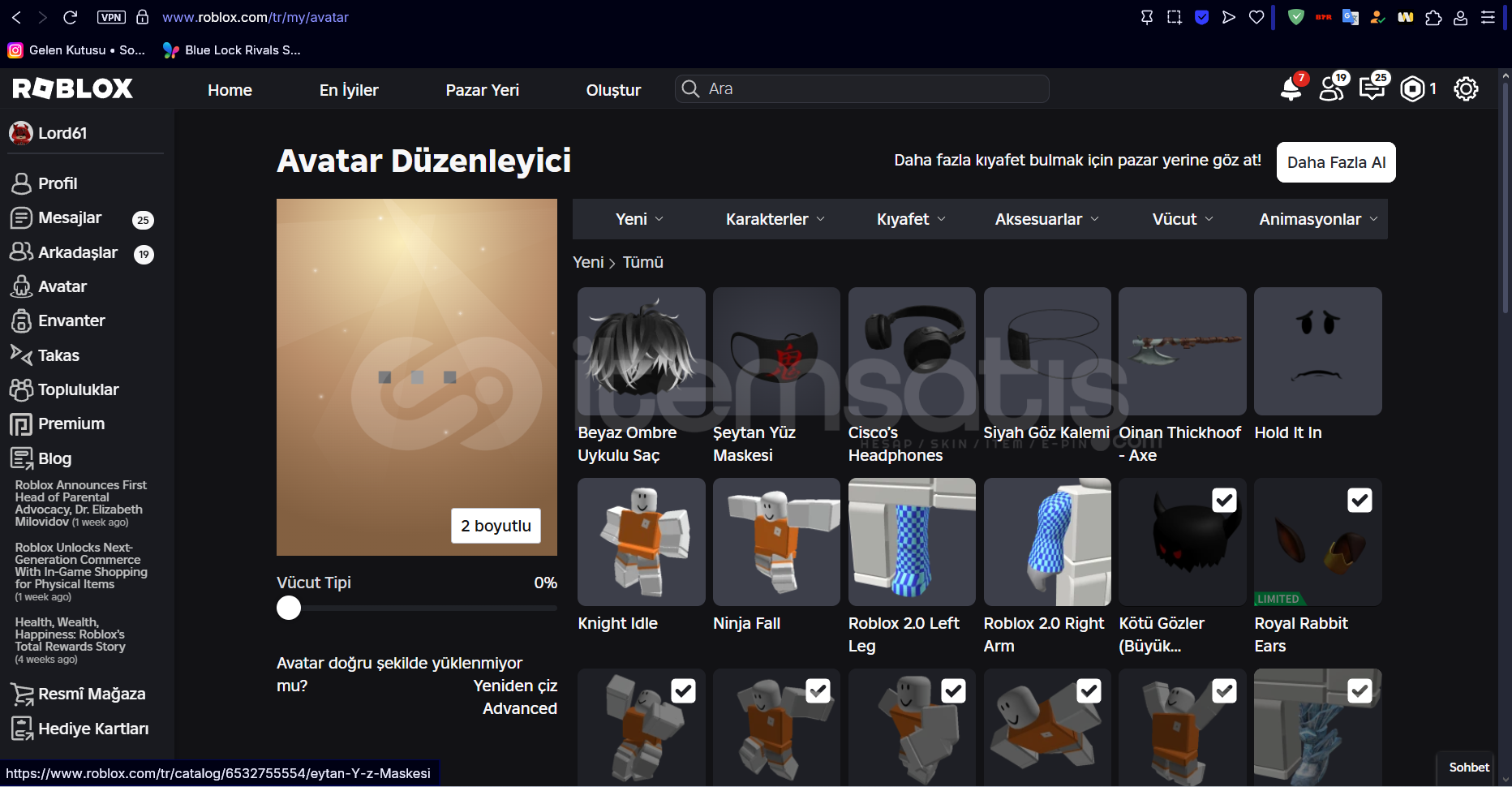Open the notifications bell icon
The image size is (1512, 787).
(1291, 88)
